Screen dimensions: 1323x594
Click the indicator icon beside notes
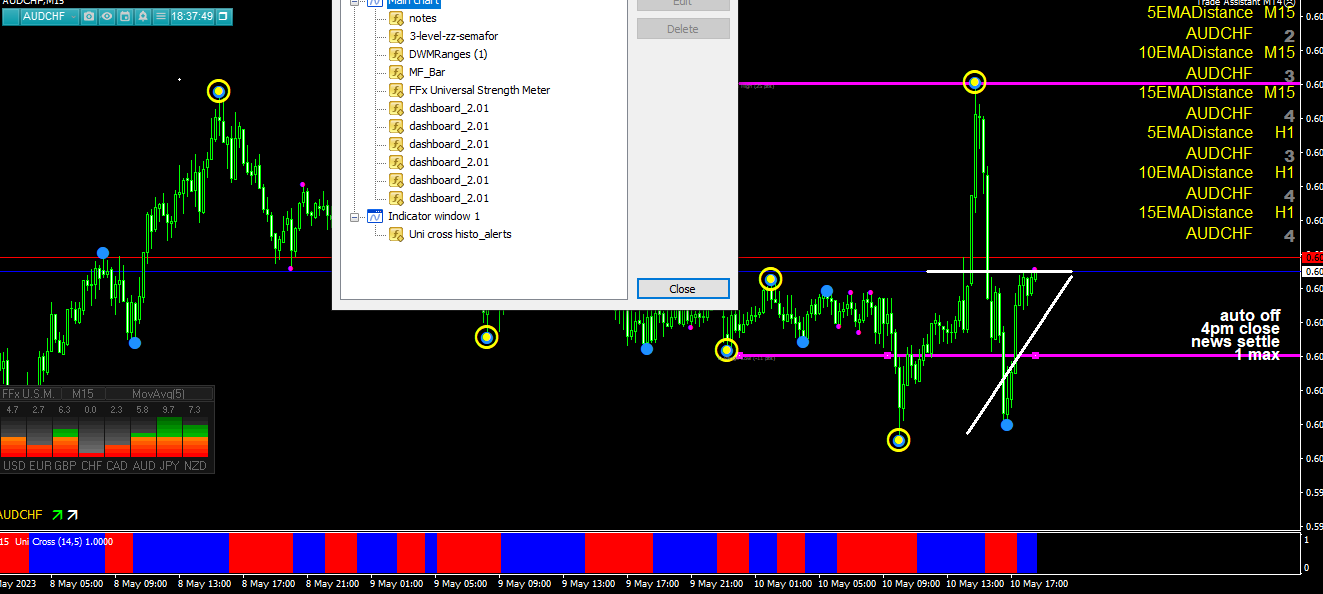pos(397,18)
